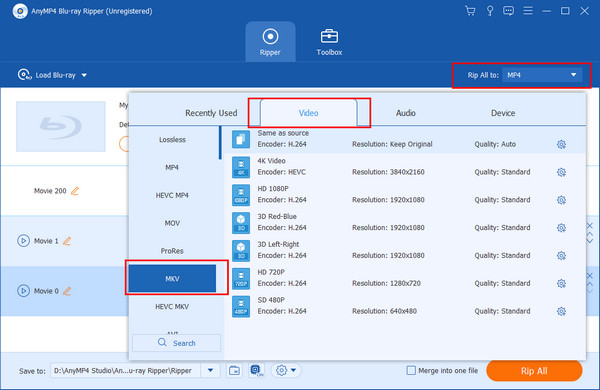Toggle hardware acceleration chip icon
This screenshot has width=600, height=390.
pyautogui.click(x=256, y=370)
